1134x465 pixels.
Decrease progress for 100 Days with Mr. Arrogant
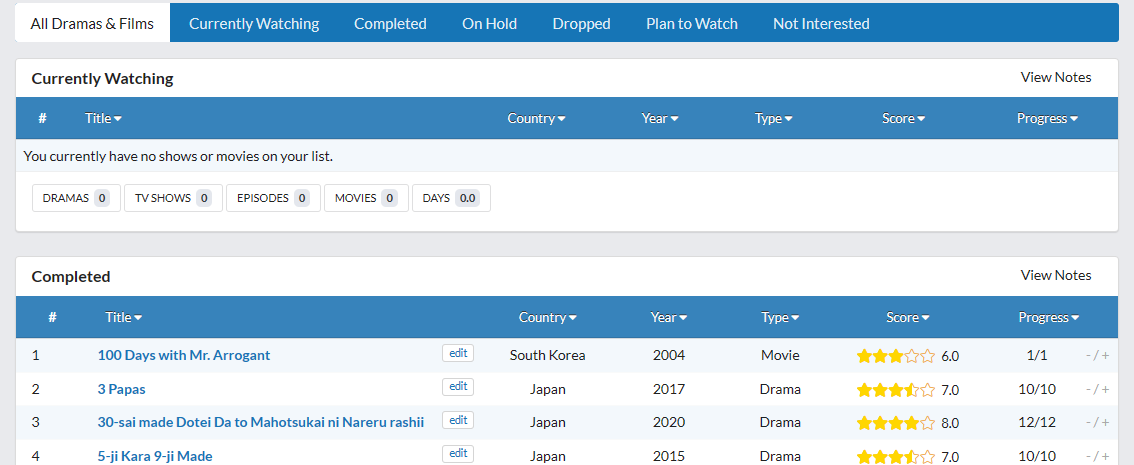(x=1088, y=356)
